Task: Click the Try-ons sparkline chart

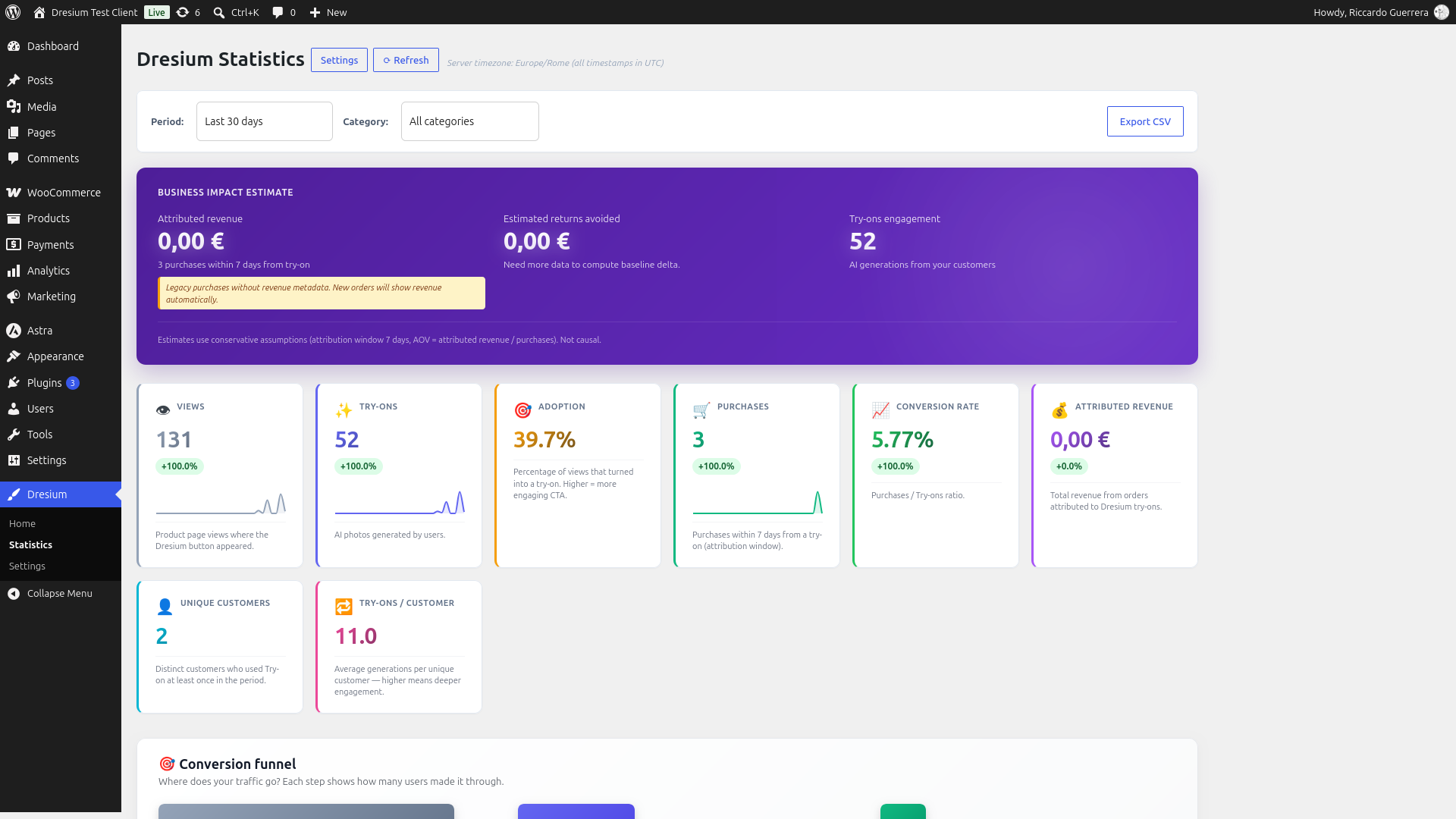Action: 400,503
